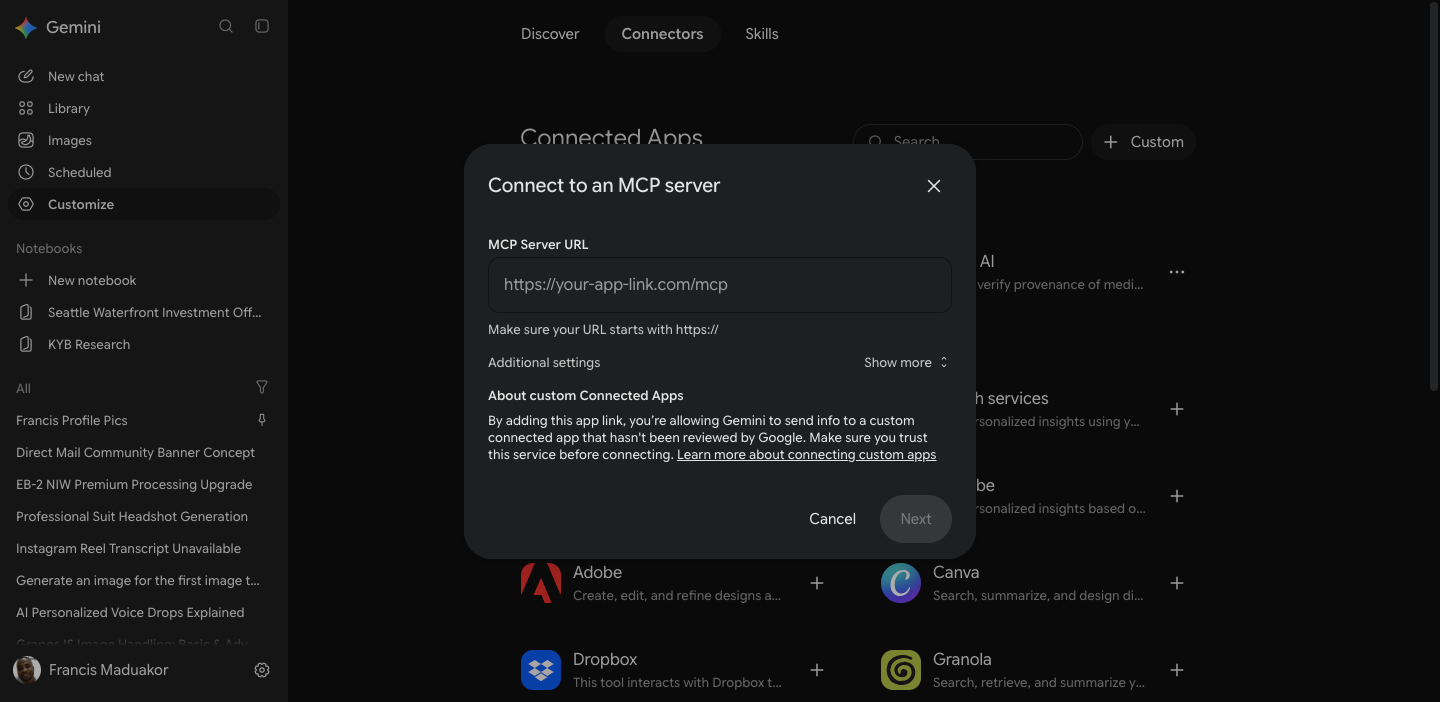Open Direct Mail Community Banner Concept chat
Screen dimensions: 1440x702
(x=144, y=452)
